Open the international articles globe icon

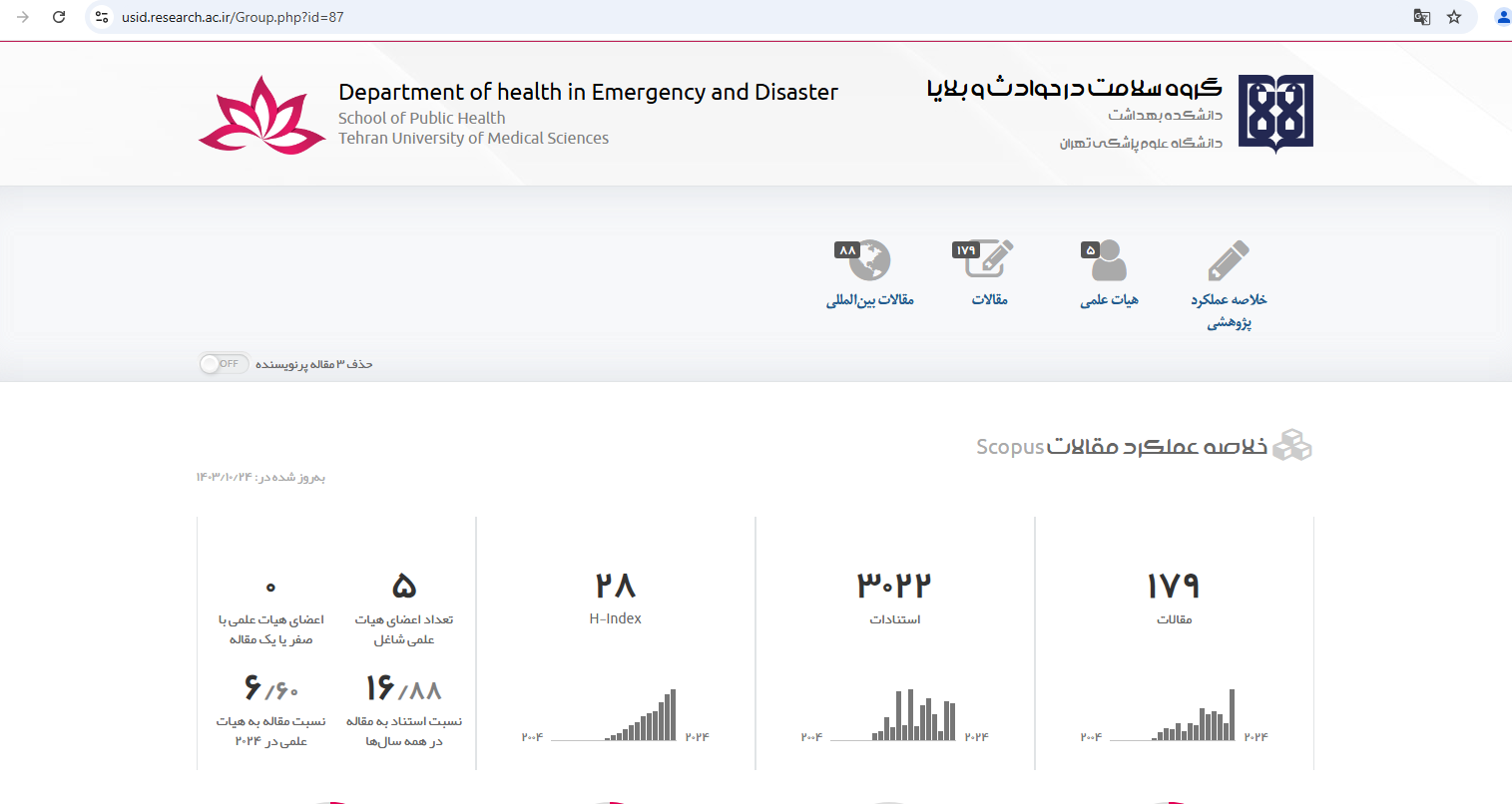pos(868,260)
